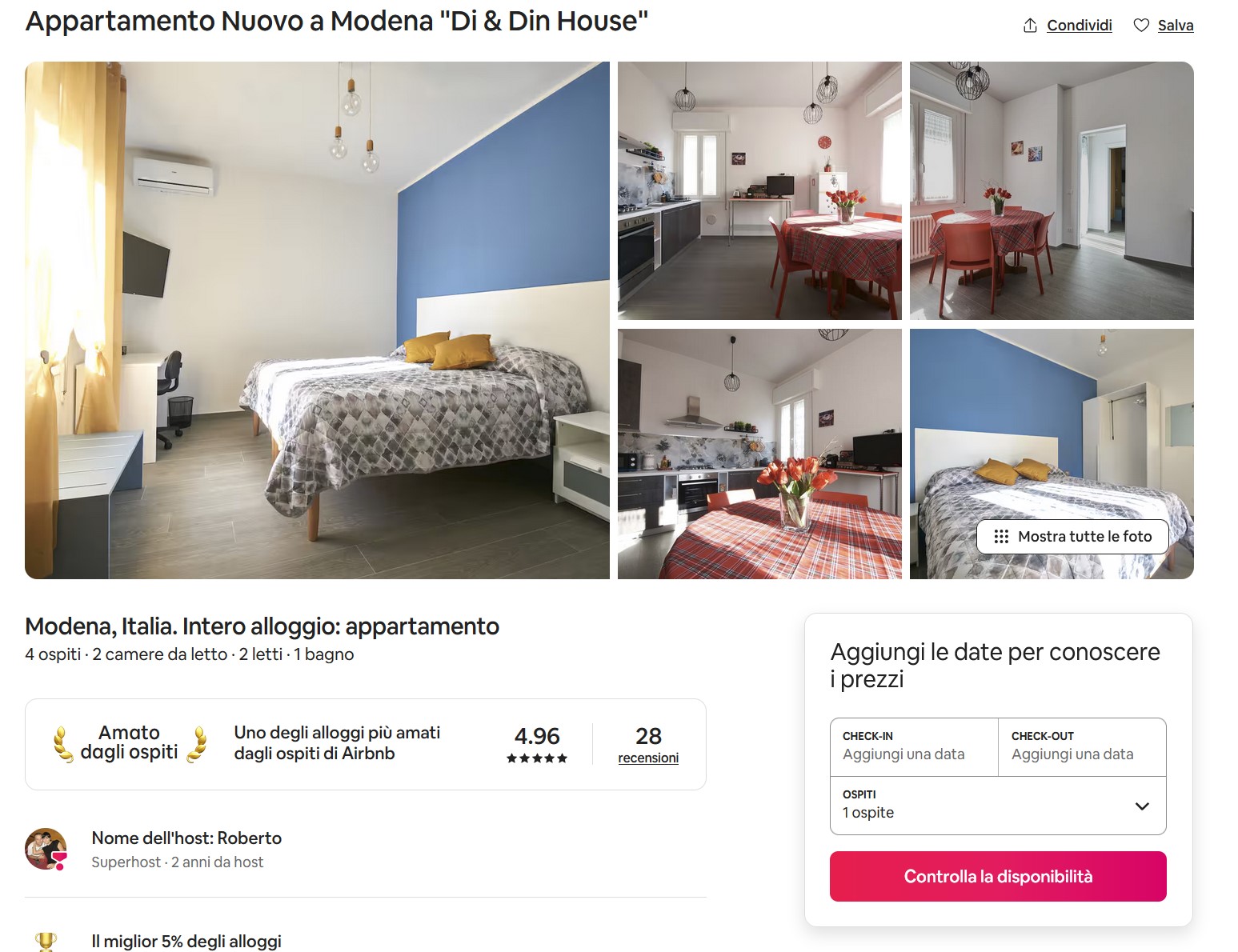Image resolution: width=1238 pixels, height=952 pixels.
Task: Expand the Ospiti guest chevron
Action: [1142, 806]
